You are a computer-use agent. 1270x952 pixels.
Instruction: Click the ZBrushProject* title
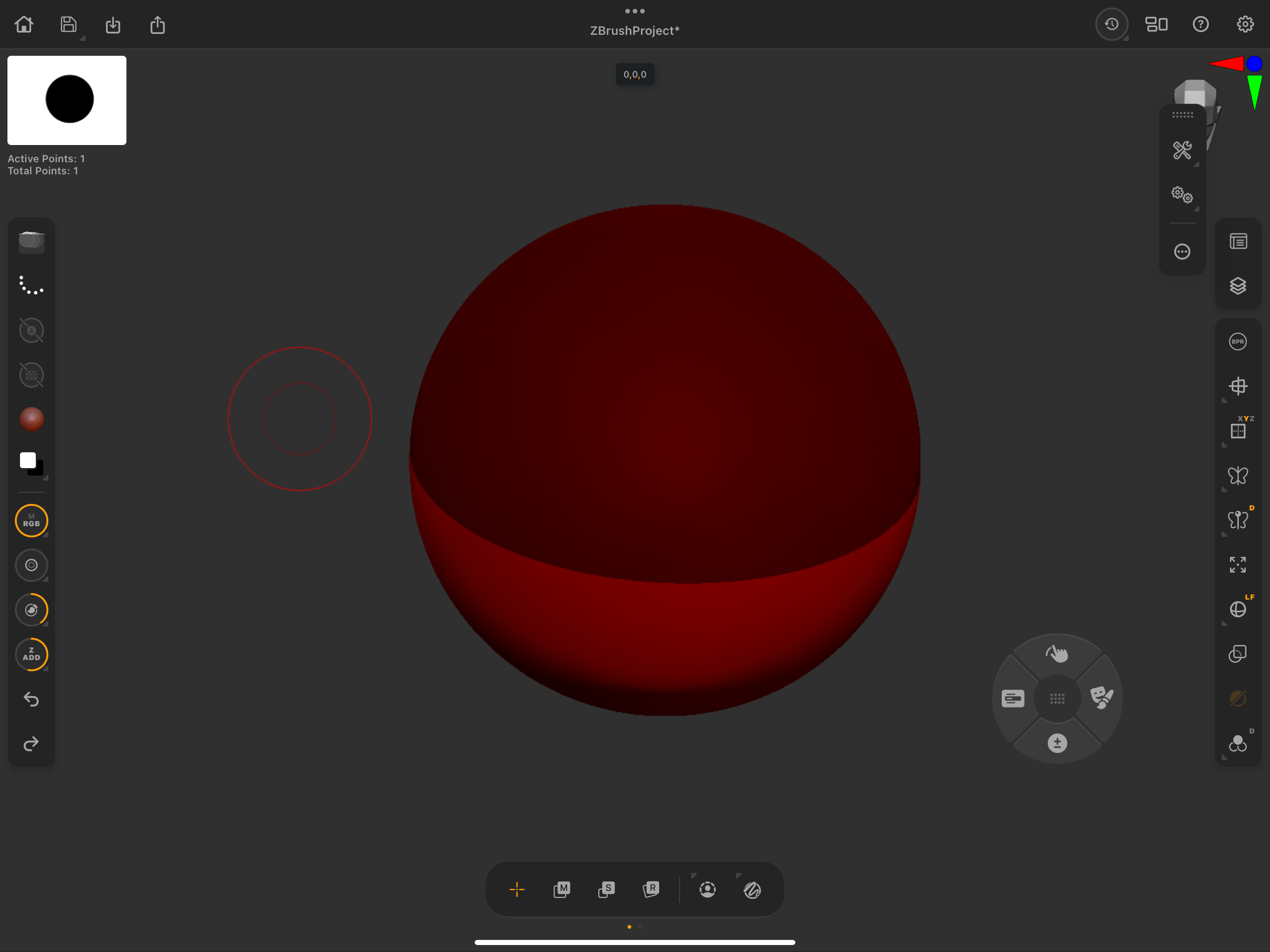(x=635, y=30)
